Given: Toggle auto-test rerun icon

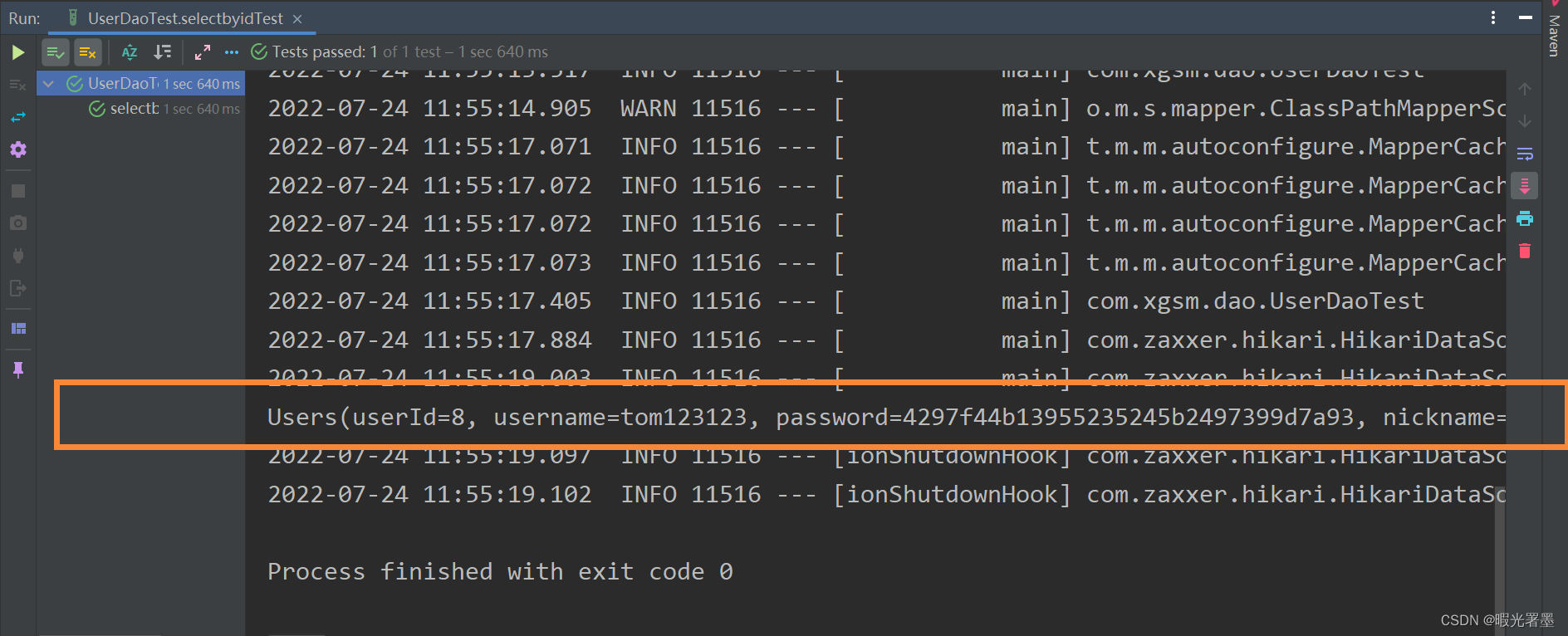Looking at the screenshot, I should pyautogui.click(x=17, y=117).
